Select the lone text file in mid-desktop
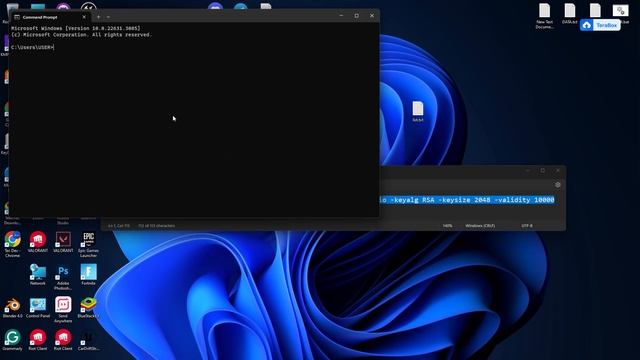Screen dimensions: 640x360 coord(418,111)
